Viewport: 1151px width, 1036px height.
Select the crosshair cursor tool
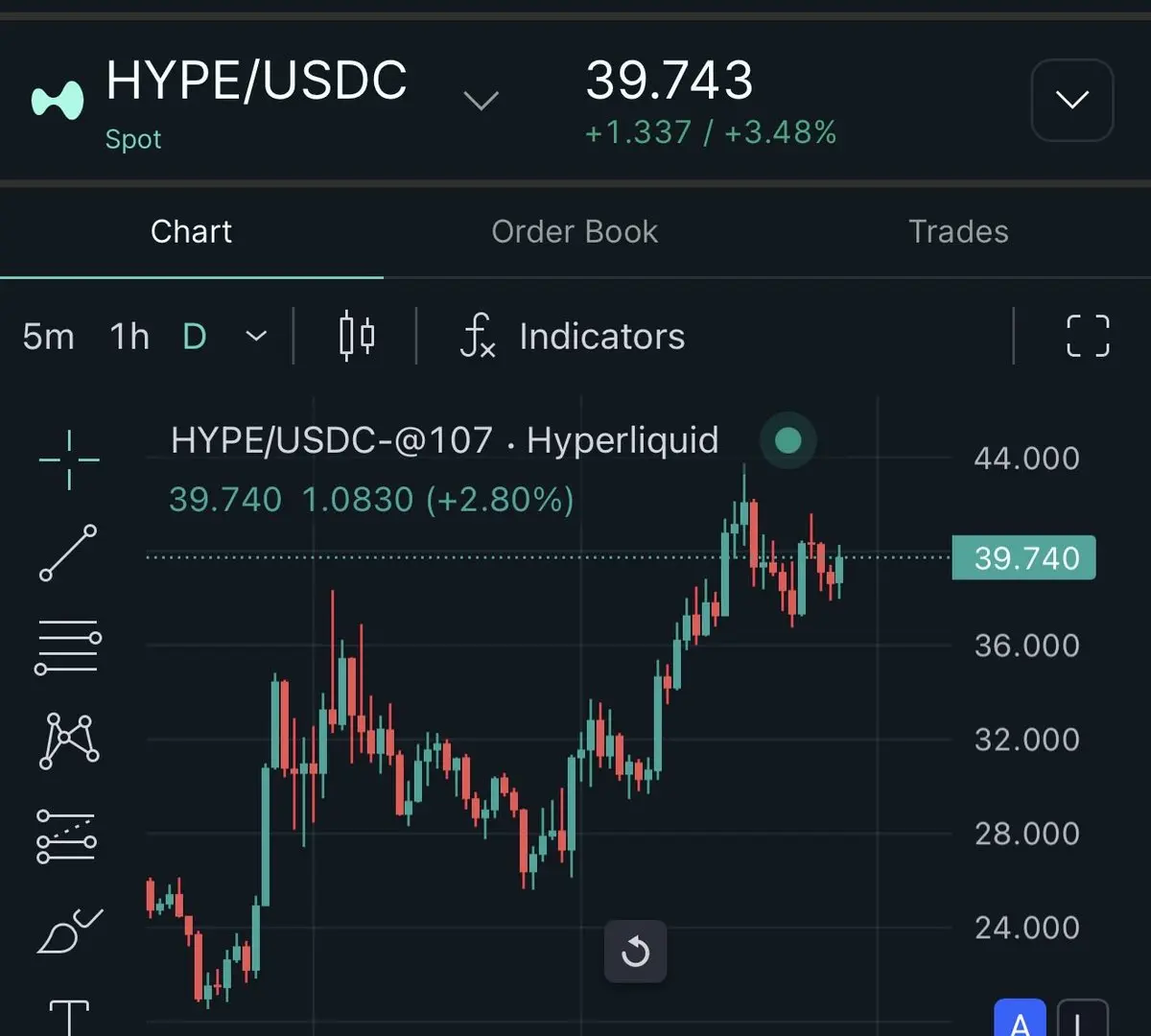69,459
